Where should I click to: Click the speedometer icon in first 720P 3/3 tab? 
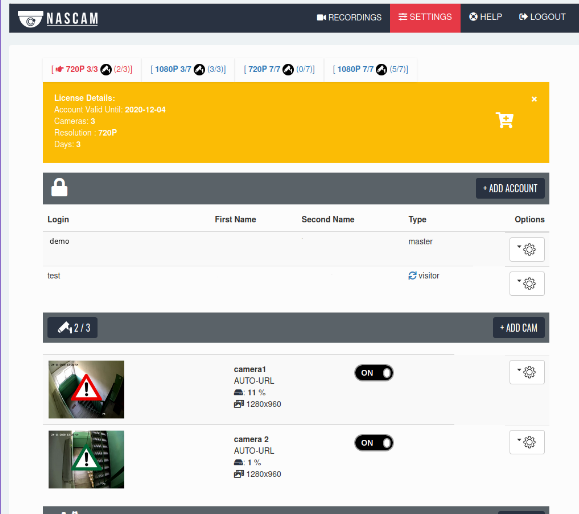pos(106,69)
